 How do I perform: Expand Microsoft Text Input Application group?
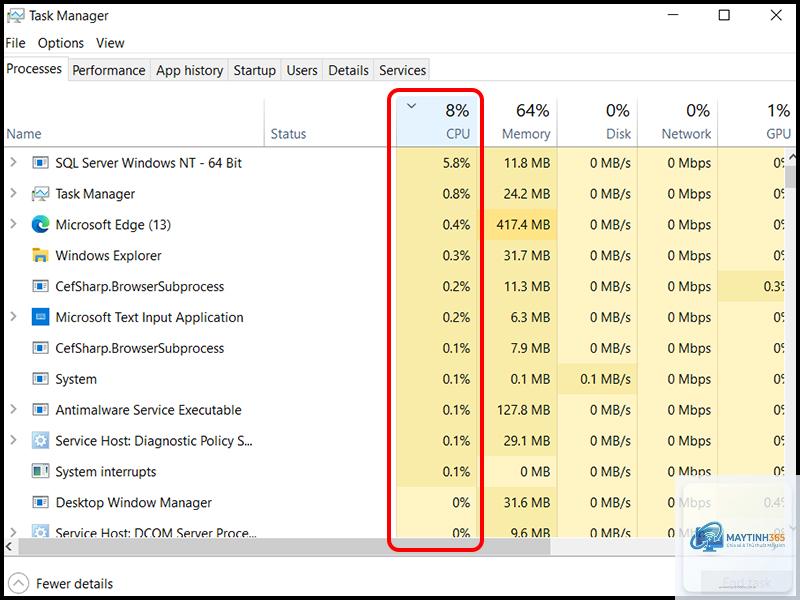[x=14, y=316]
